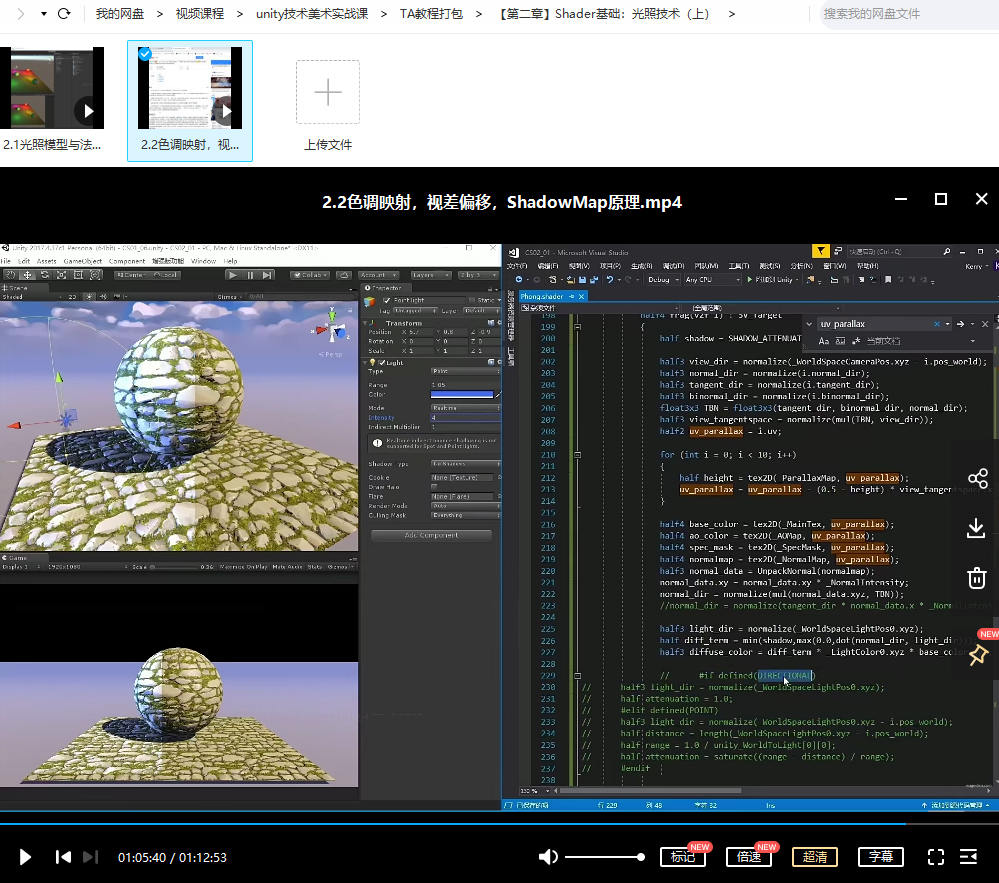This screenshot has height=883, width=999.
Task: Toggle the Light component enabled checkbox
Action: (382, 363)
